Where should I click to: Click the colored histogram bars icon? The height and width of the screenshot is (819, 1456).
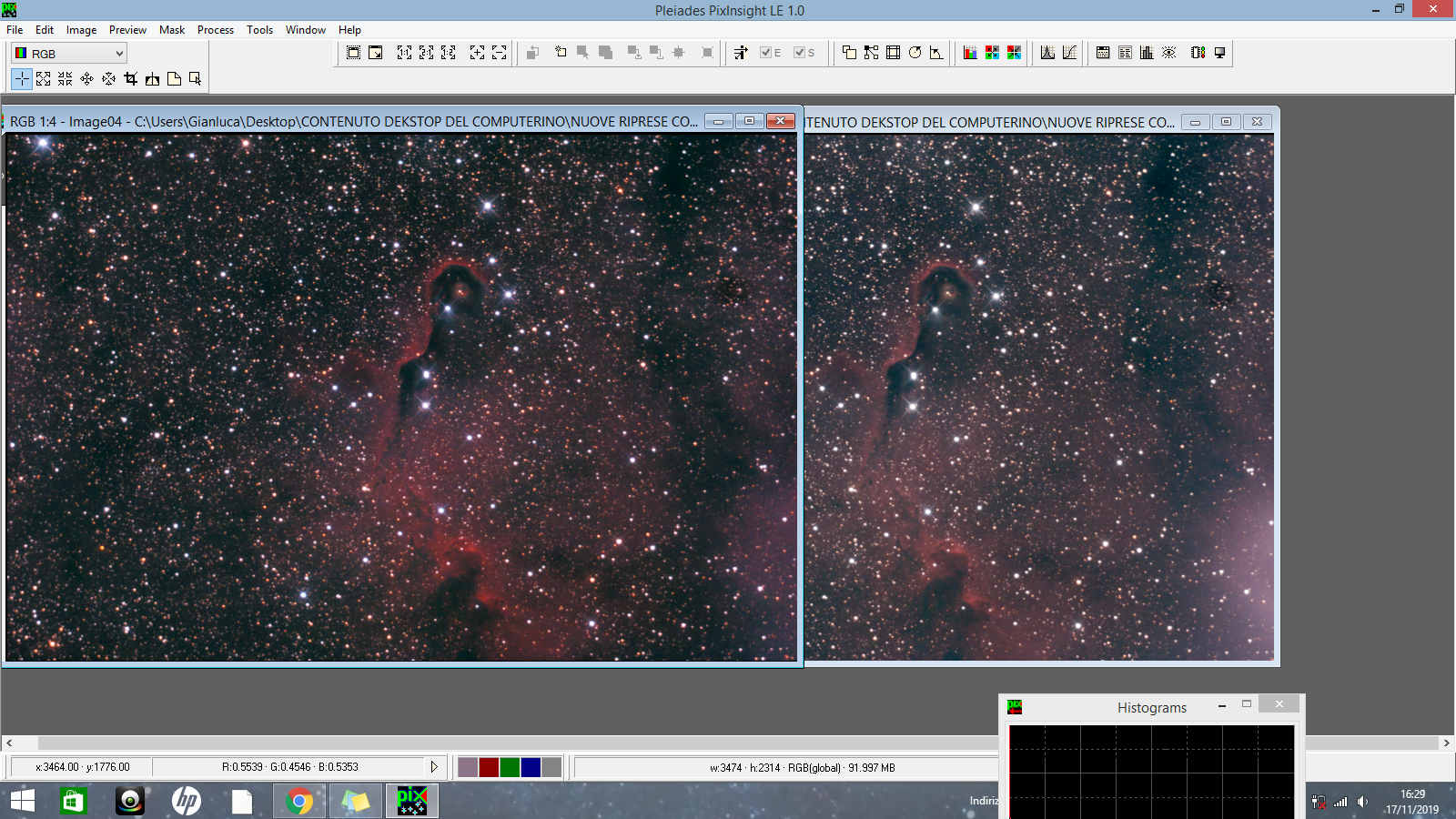(x=970, y=53)
